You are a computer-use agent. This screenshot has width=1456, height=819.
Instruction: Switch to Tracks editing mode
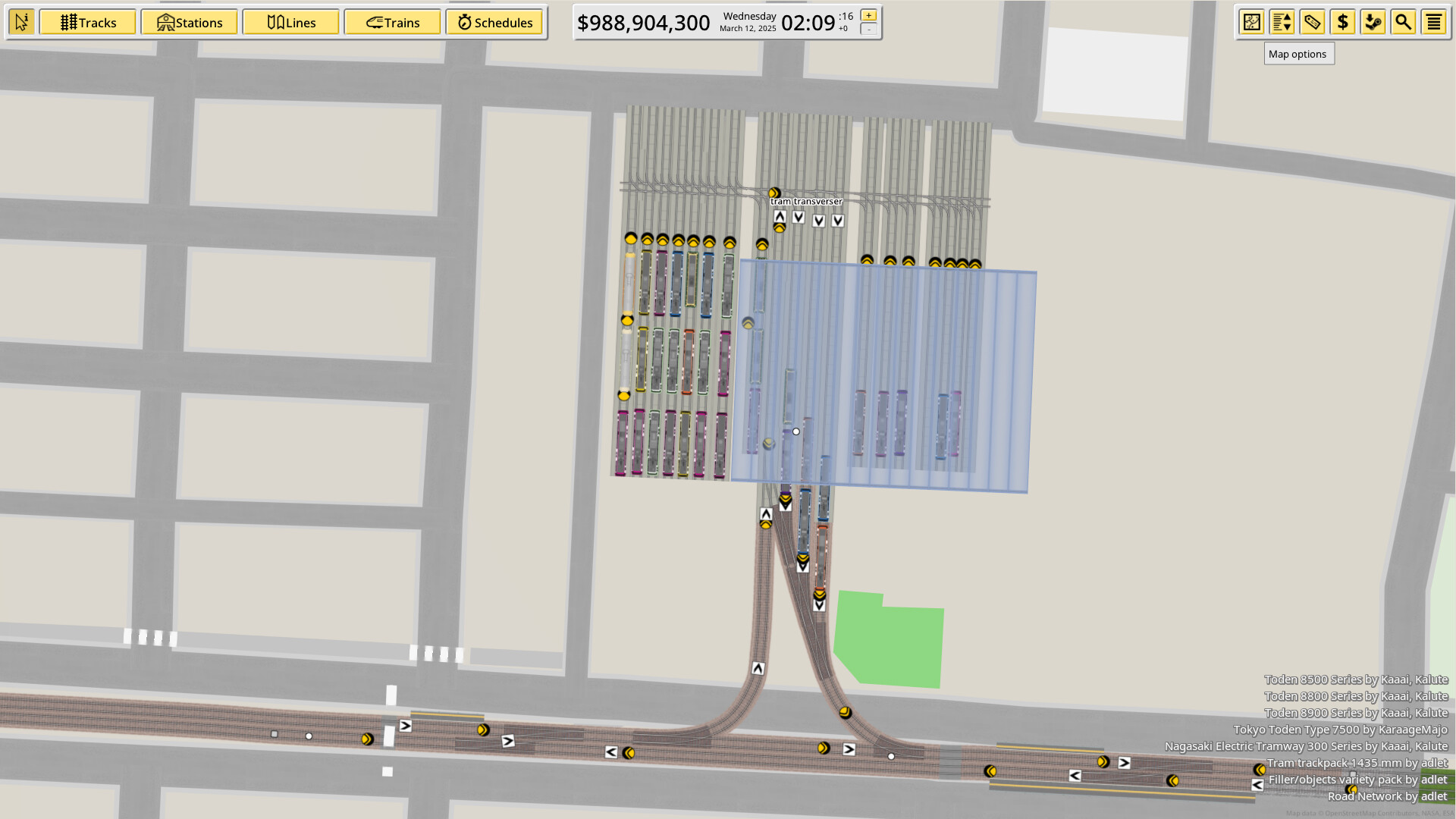[x=87, y=22]
